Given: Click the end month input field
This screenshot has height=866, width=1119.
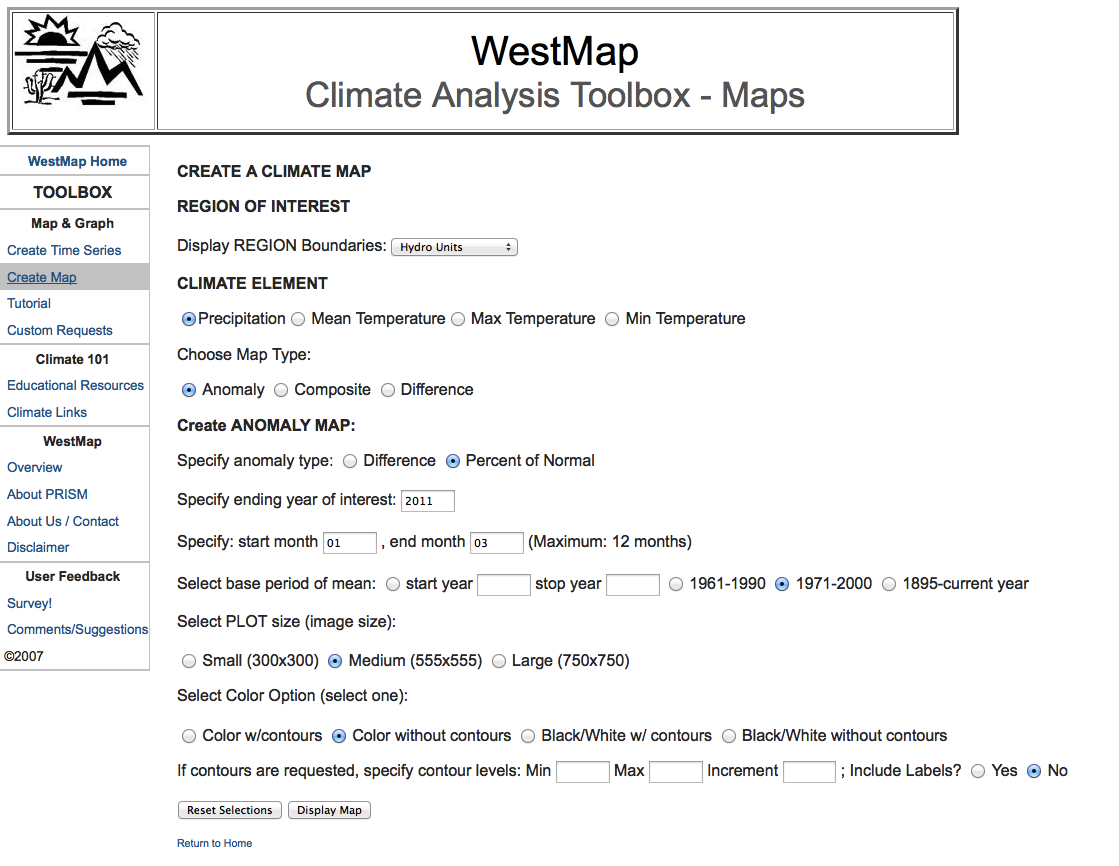Looking at the screenshot, I should click(x=497, y=543).
